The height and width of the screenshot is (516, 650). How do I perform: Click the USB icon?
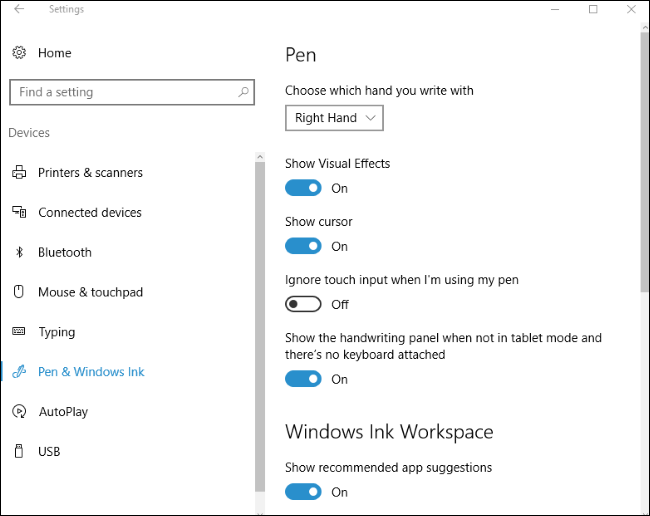point(19,451)
